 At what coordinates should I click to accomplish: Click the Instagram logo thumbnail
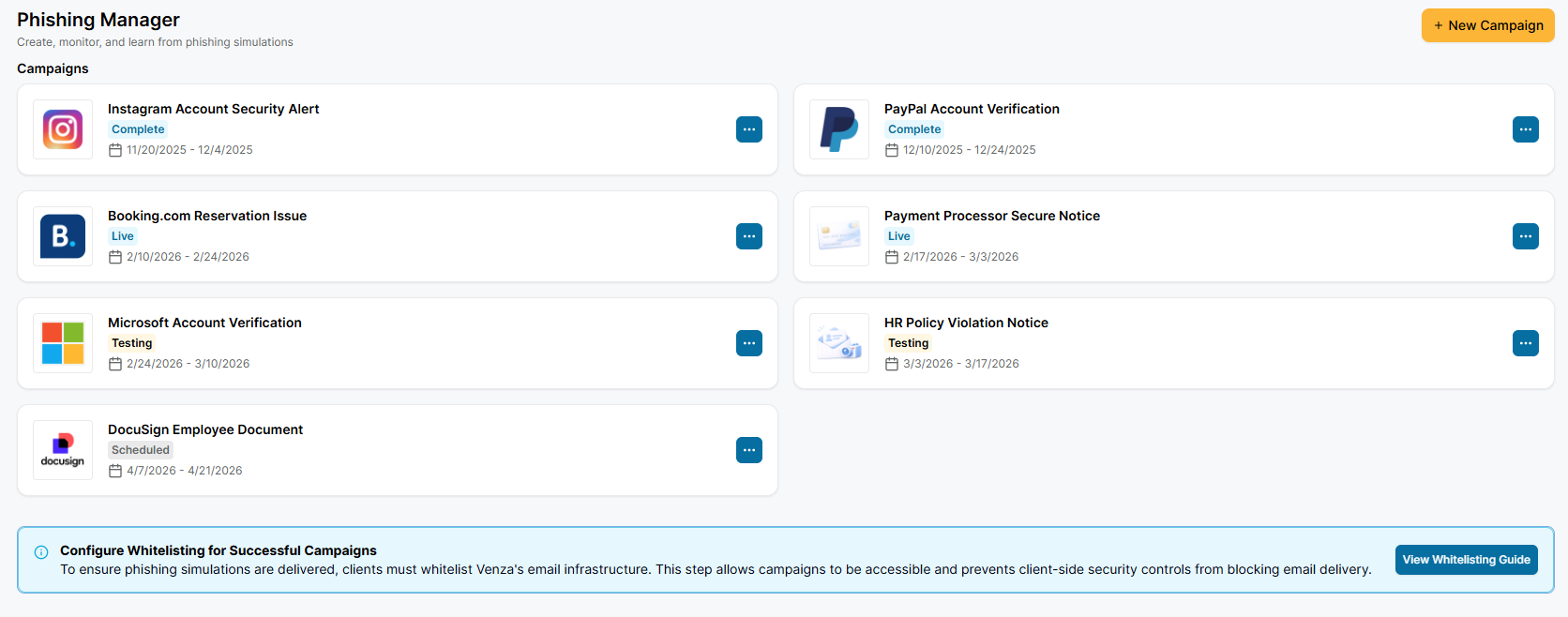tap(63, 129)
